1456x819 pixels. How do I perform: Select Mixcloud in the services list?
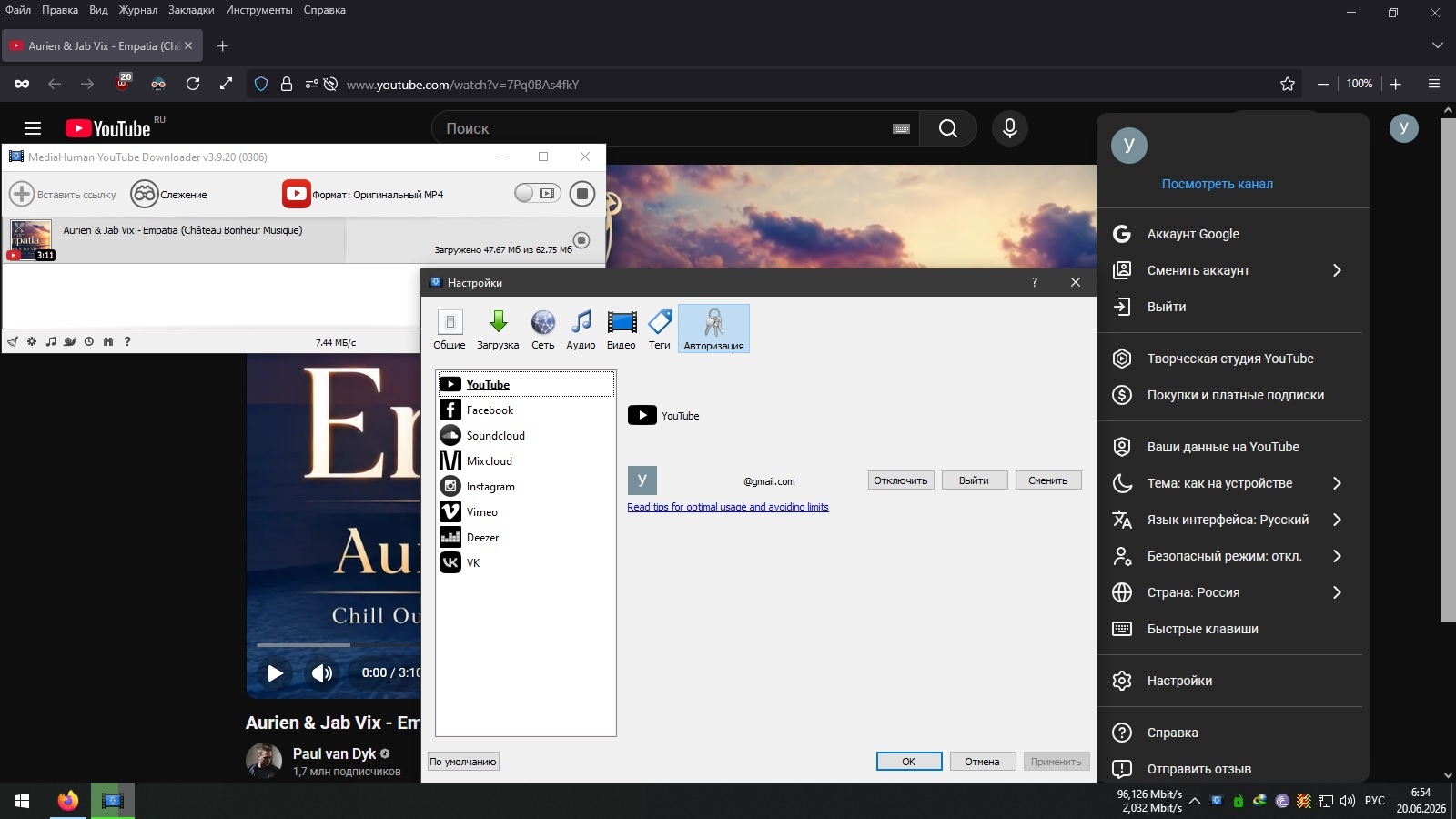coord(525,461)
